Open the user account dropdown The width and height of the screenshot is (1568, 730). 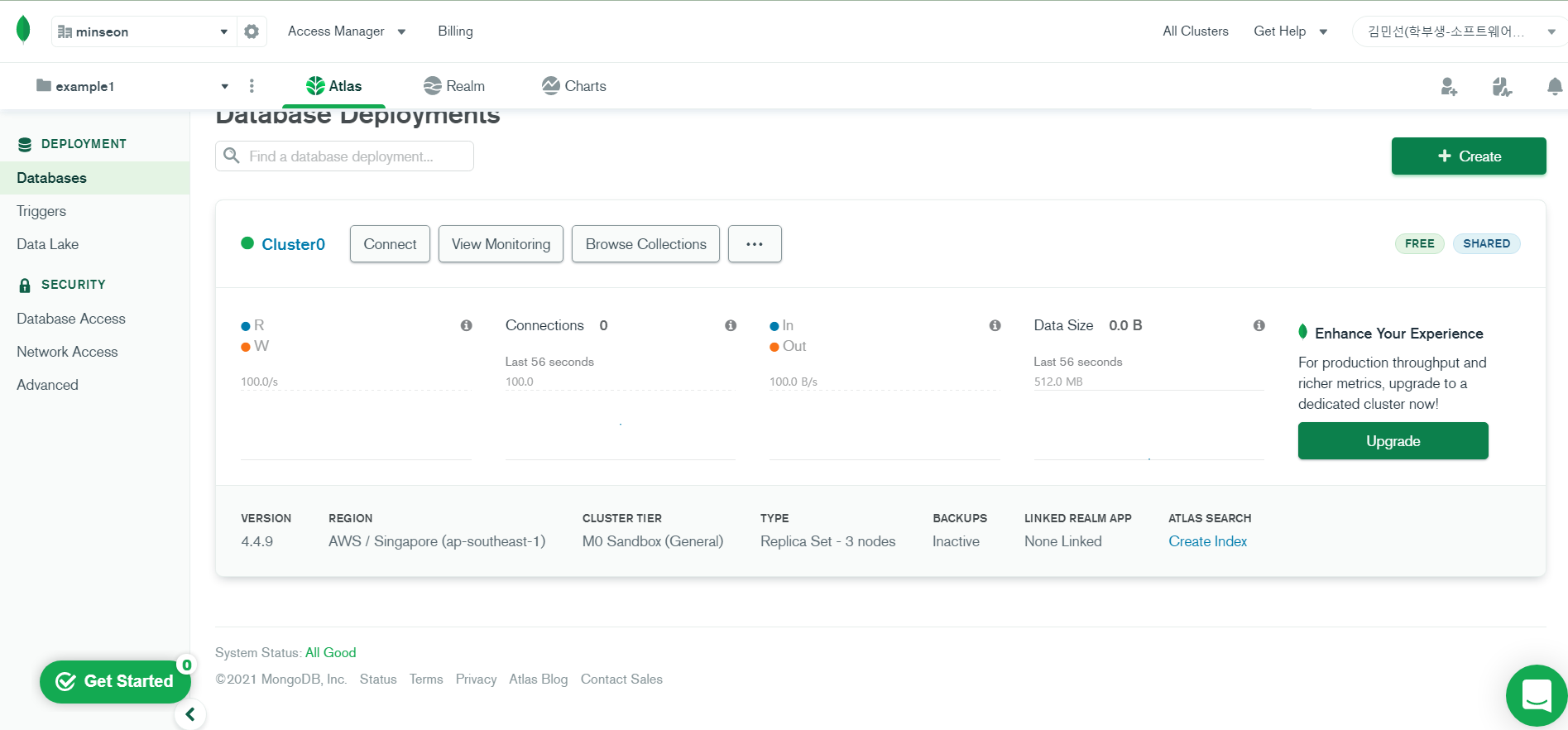click(1460, 31)
